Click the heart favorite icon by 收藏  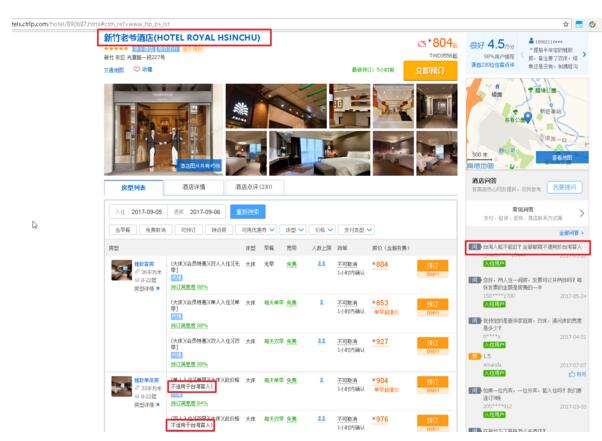(137, 69)
